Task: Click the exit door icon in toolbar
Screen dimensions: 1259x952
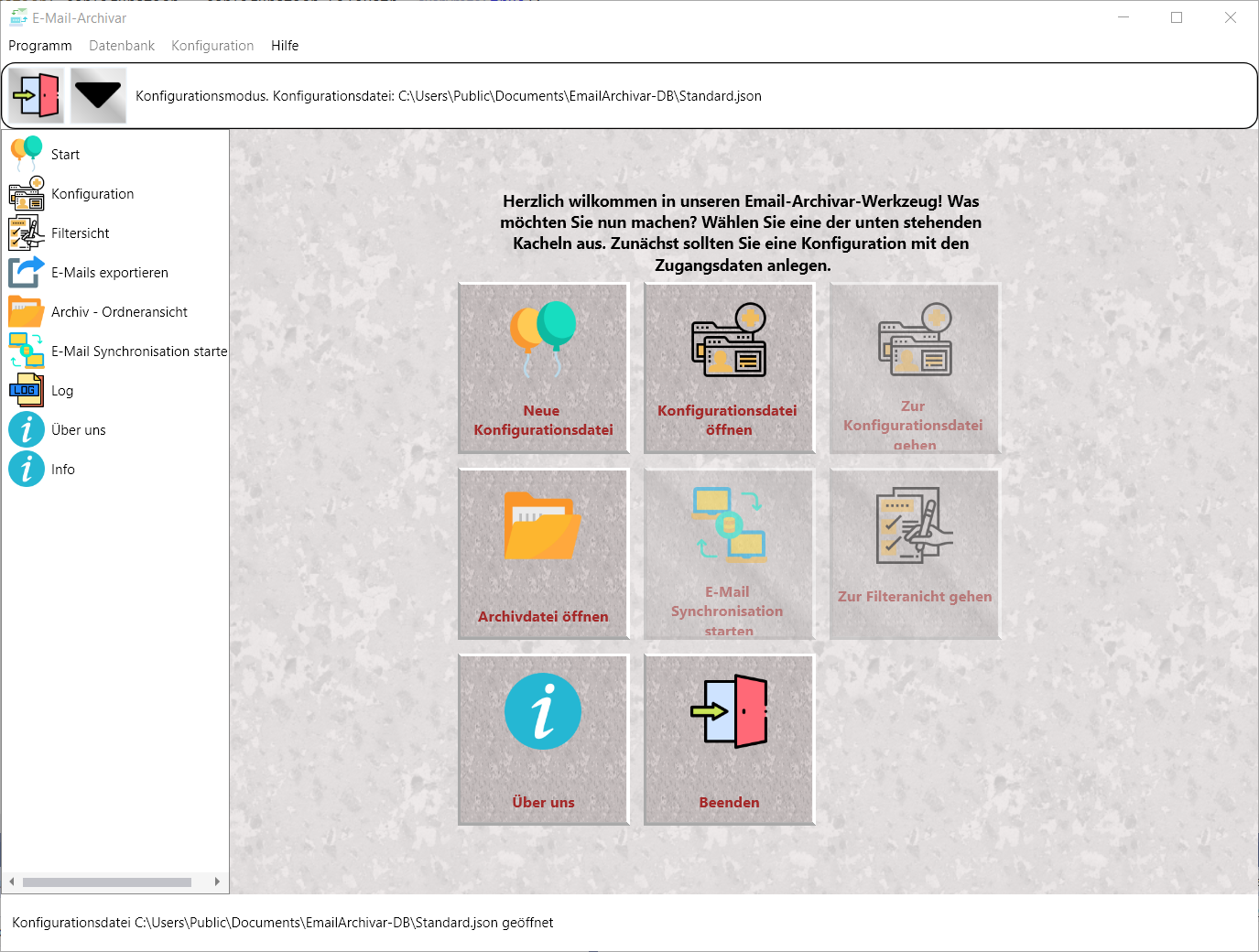Action: (37, 96)
